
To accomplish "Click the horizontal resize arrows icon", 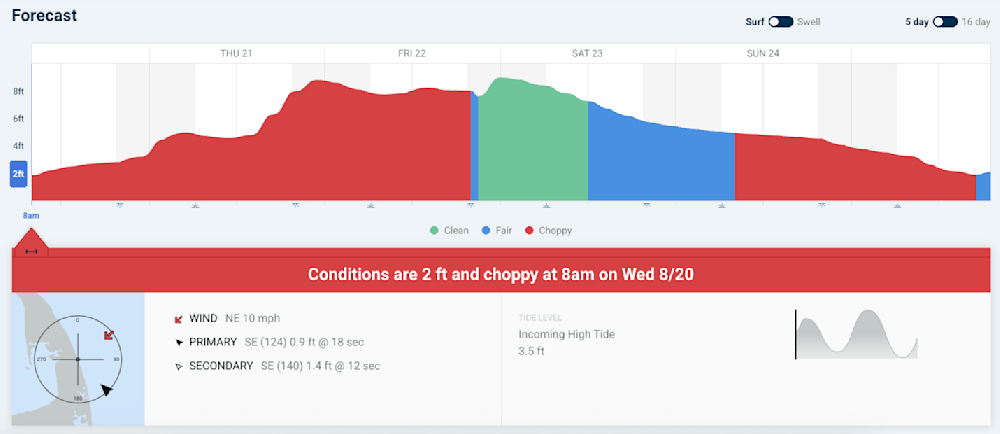I will (x=31, y=250).
